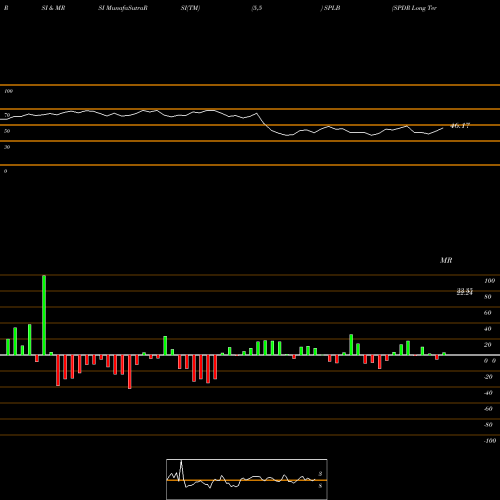Click the '0' label below RSI panel

5,171
